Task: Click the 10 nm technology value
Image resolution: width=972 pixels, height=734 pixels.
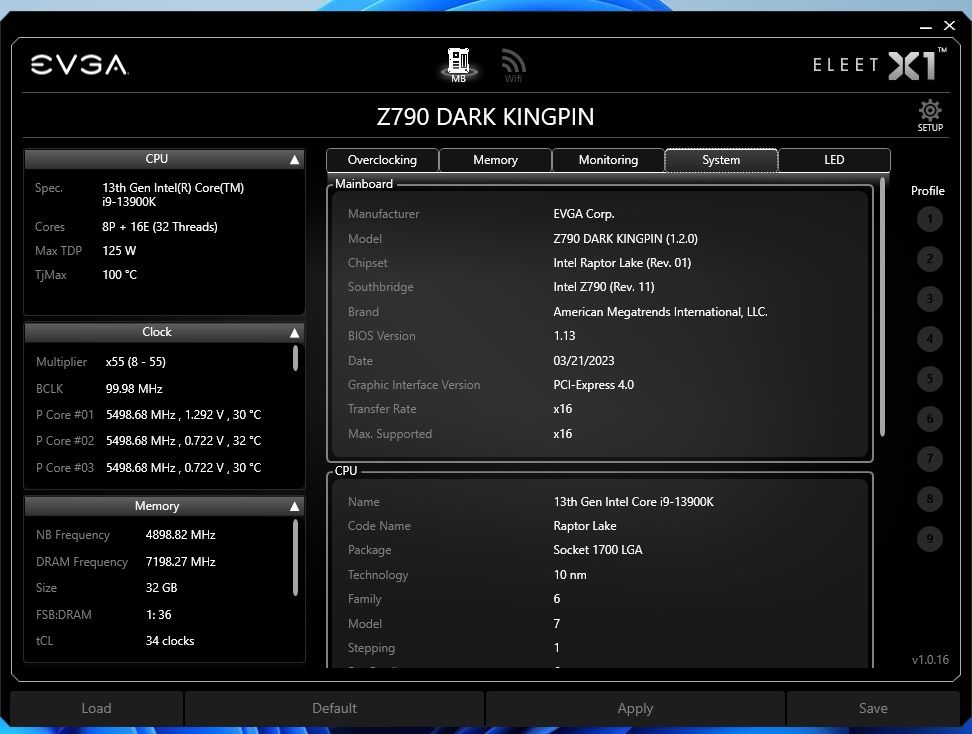Action: 570,575
